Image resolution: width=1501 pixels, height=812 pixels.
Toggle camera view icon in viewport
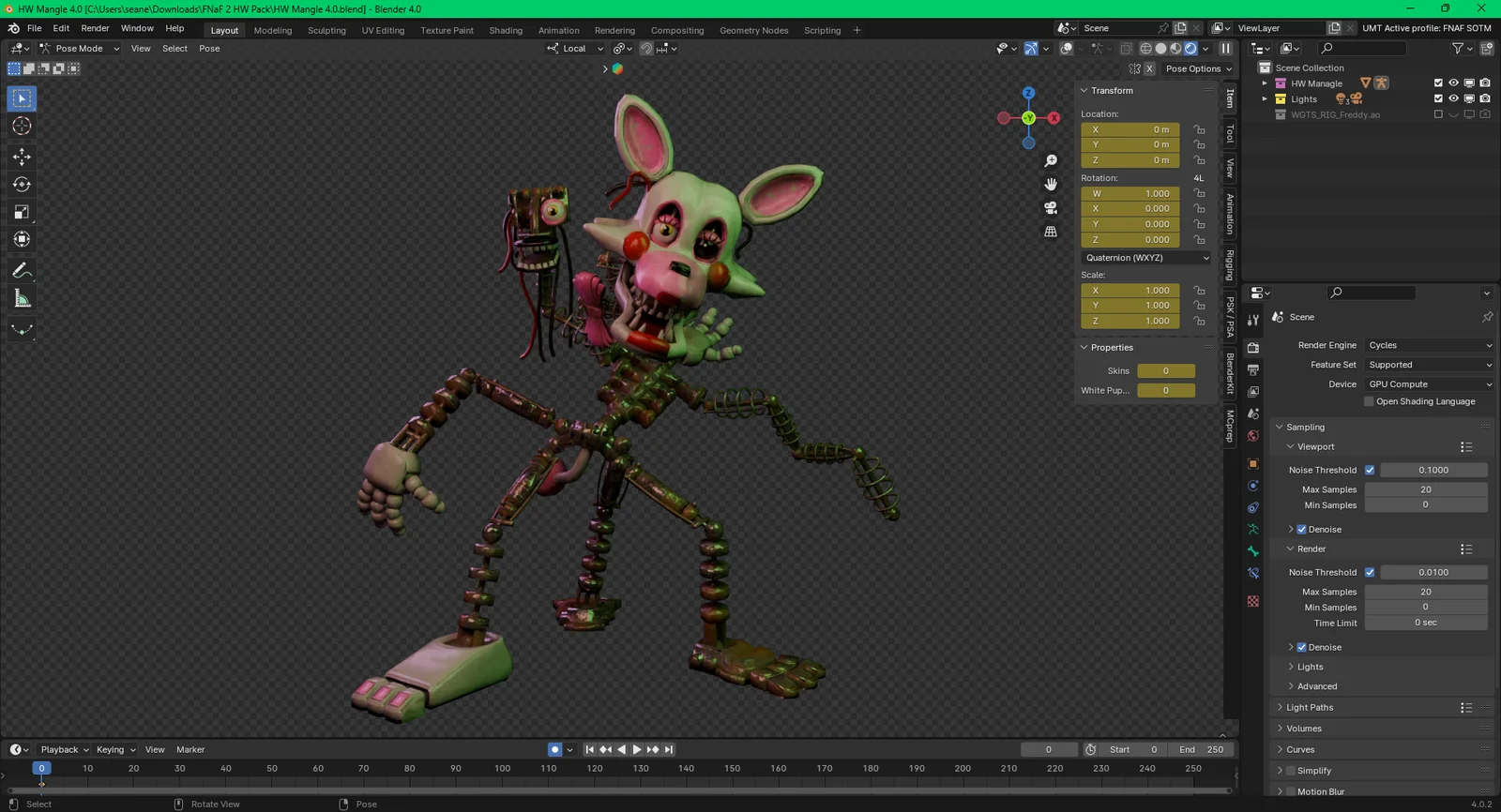(x=1051, y=208)
